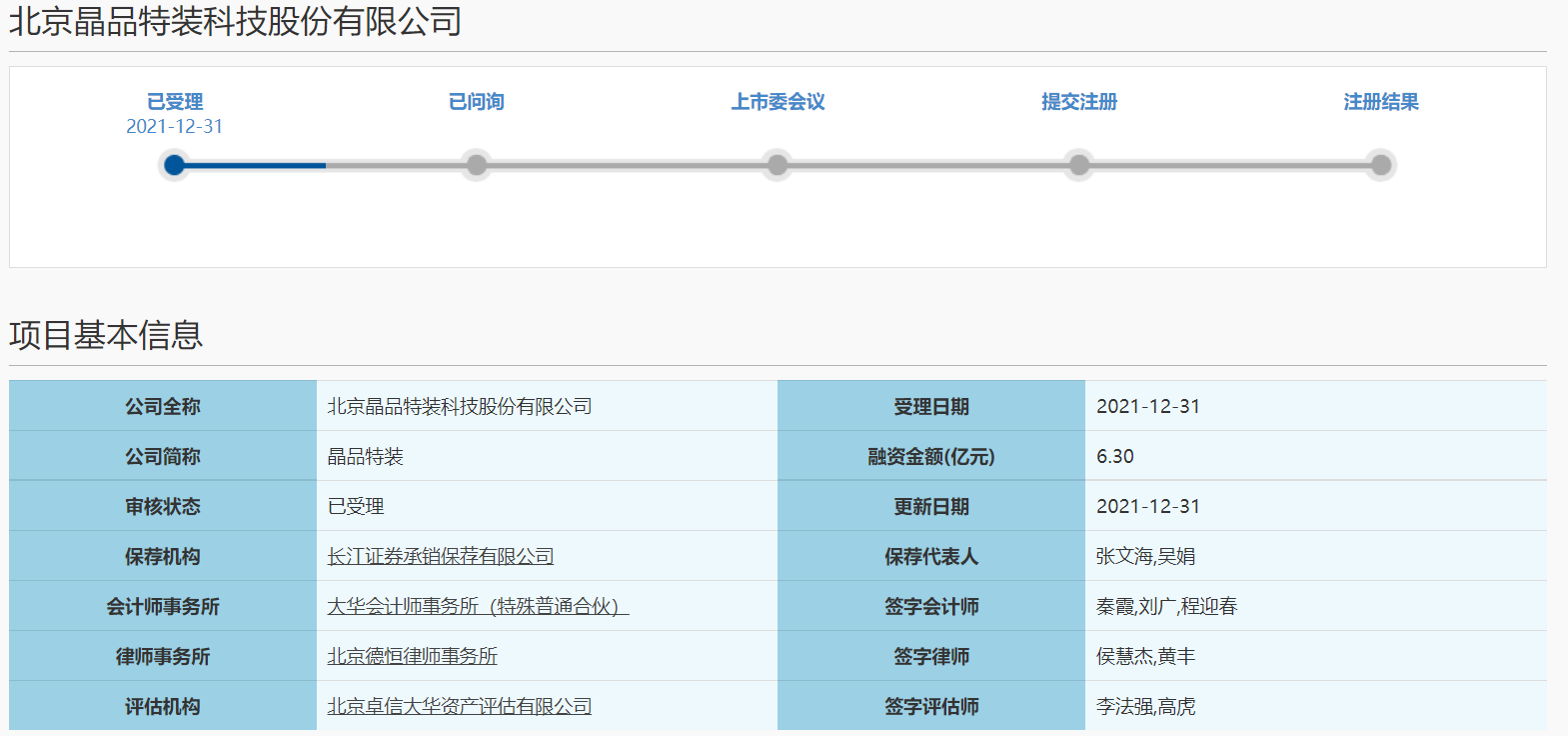Click the 融资金额(亿元) header cell
The width and height of the screenshot is (1568, 736).
931,456
